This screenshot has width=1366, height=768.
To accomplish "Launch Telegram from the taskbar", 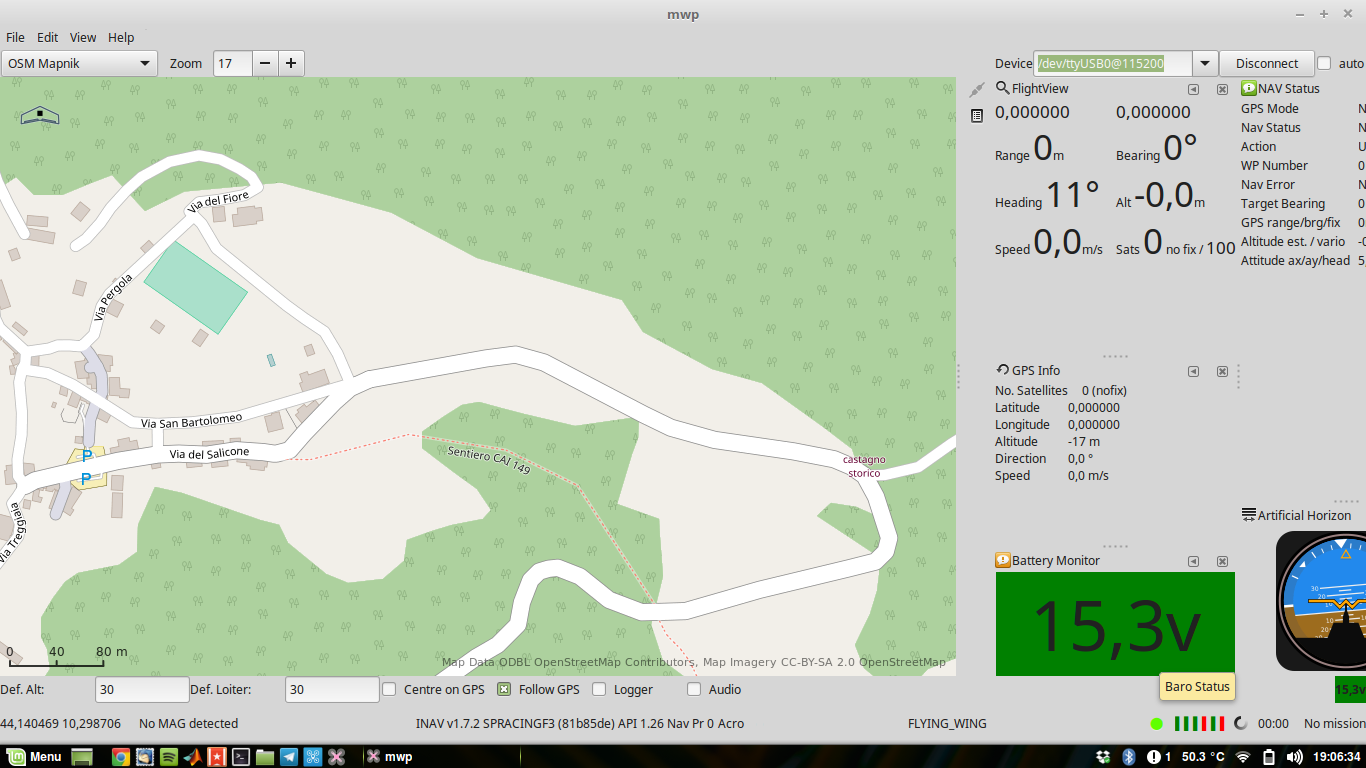I will point(289,757).
